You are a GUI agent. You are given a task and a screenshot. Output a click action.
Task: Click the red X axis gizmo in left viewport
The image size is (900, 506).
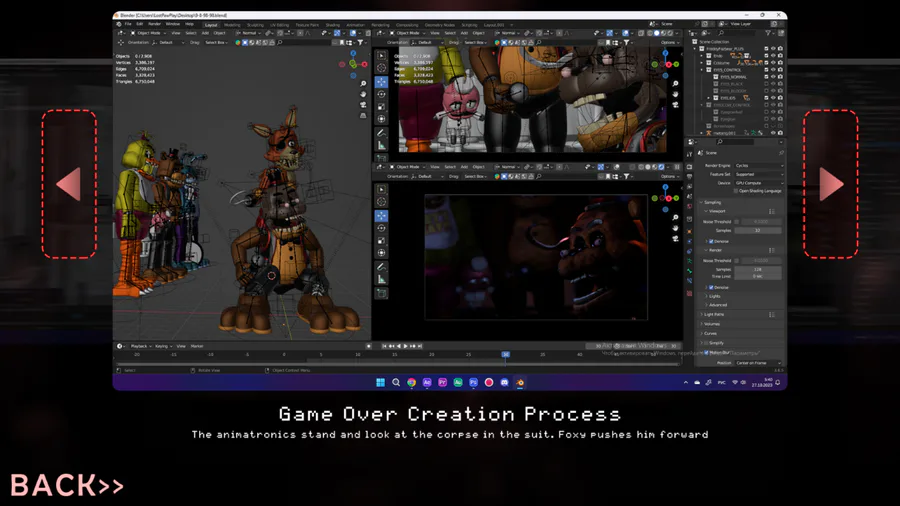coord(364,64)
